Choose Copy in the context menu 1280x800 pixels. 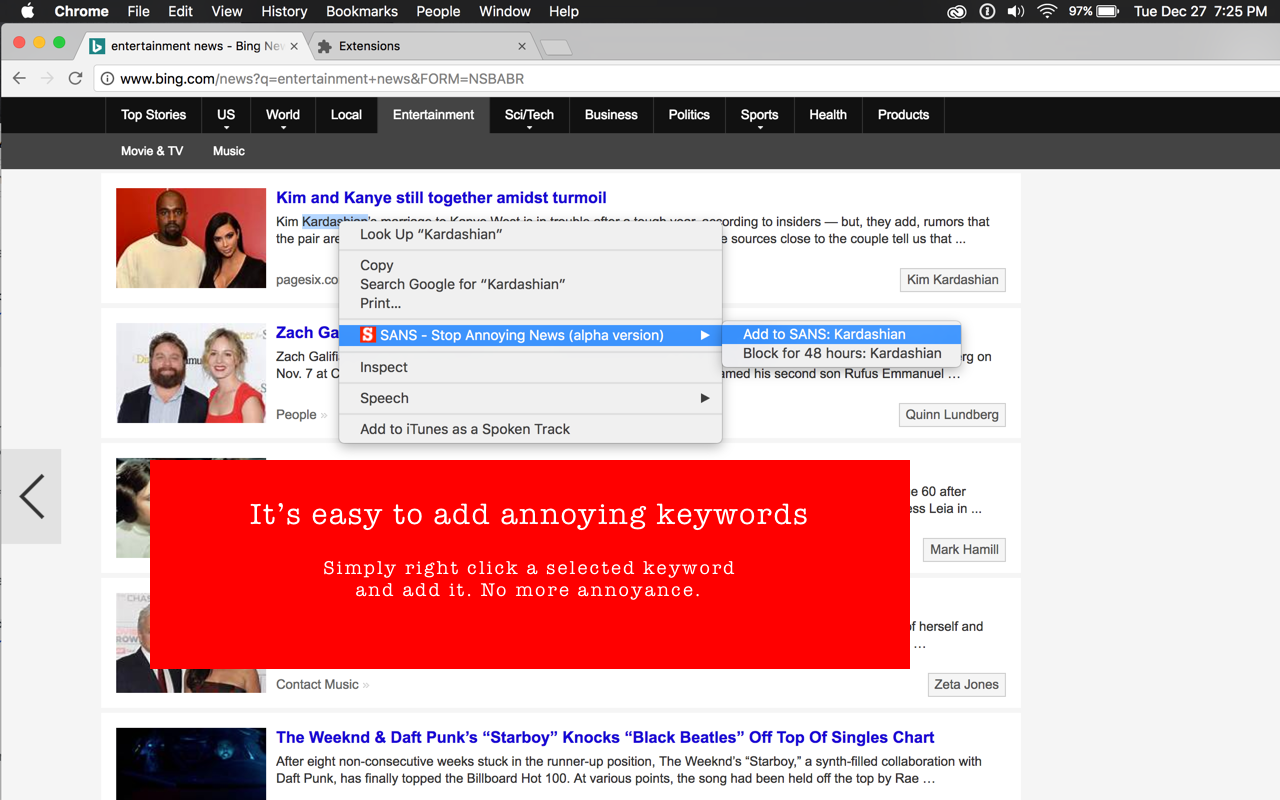530,265
